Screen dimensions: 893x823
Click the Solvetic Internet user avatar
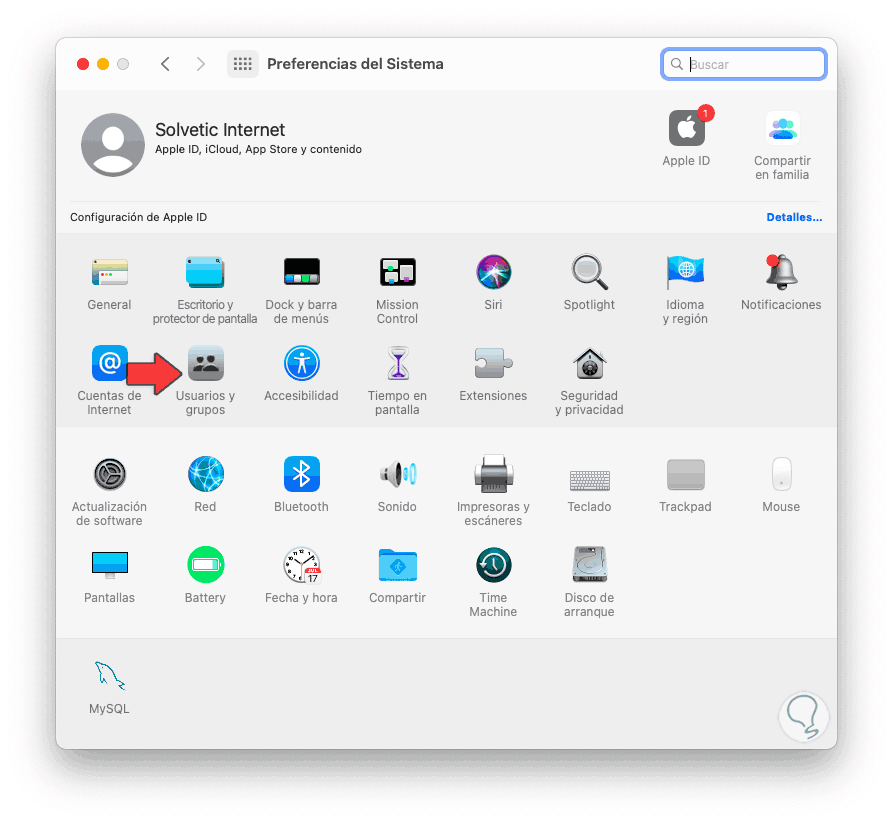tap(113, 145)
